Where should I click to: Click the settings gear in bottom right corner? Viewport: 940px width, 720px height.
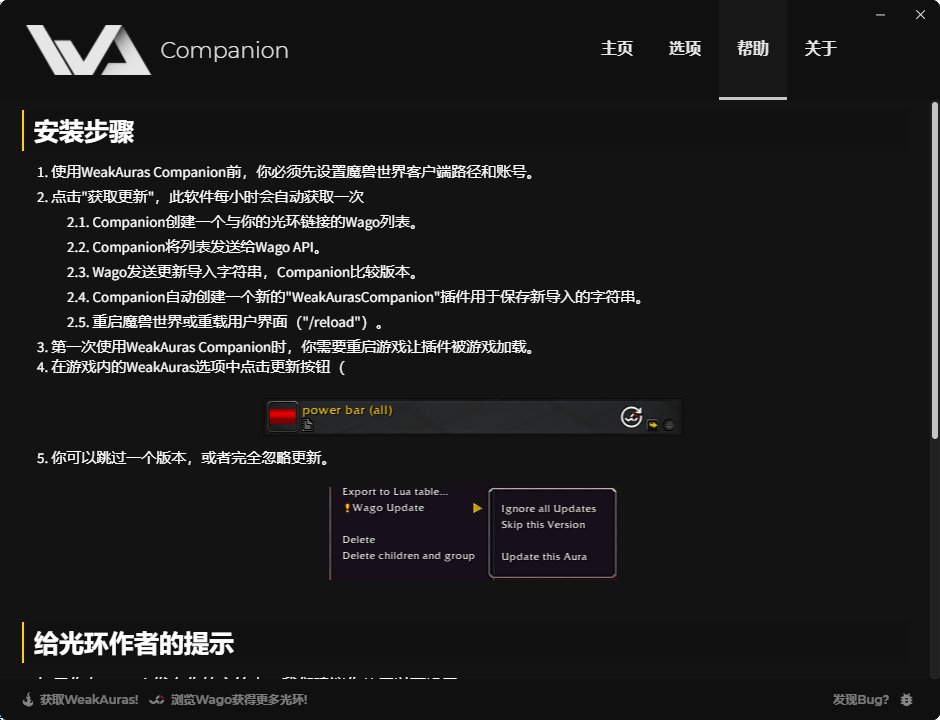pyautogui.click(x=906, y=700)
